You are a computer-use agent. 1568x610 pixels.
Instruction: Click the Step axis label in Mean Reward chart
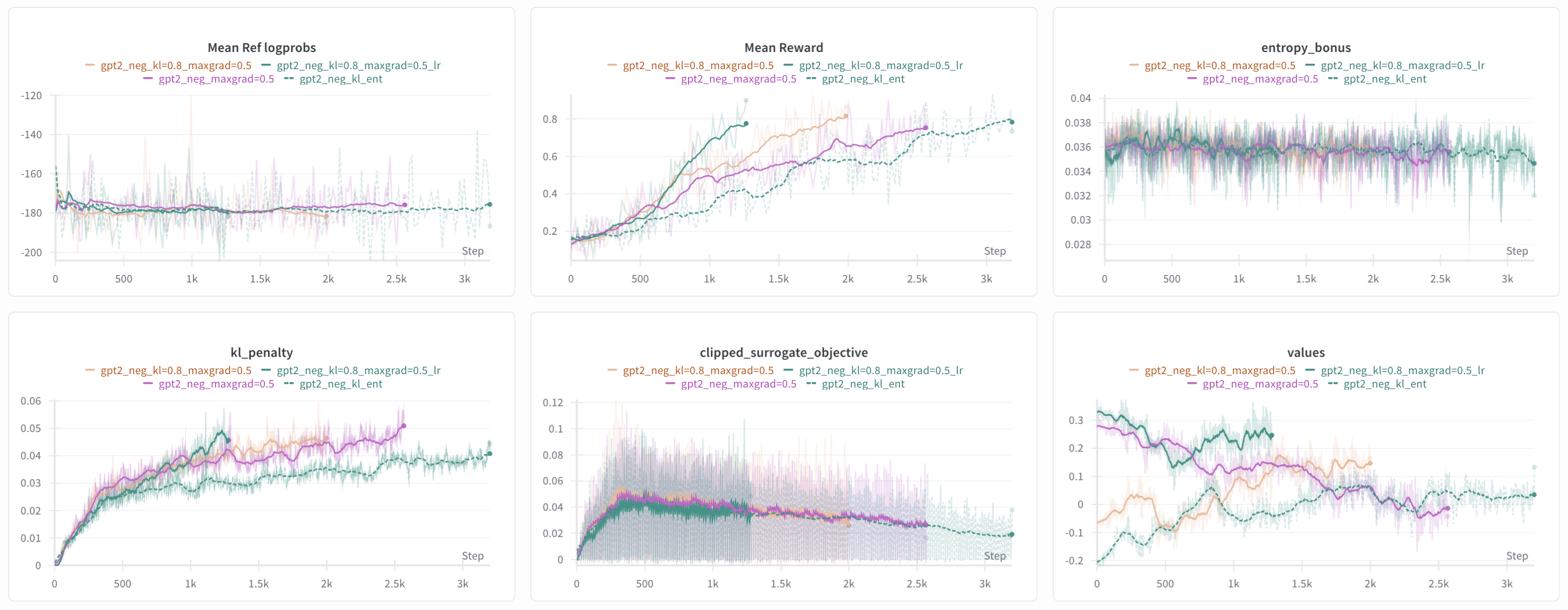(x=995, y=250)
